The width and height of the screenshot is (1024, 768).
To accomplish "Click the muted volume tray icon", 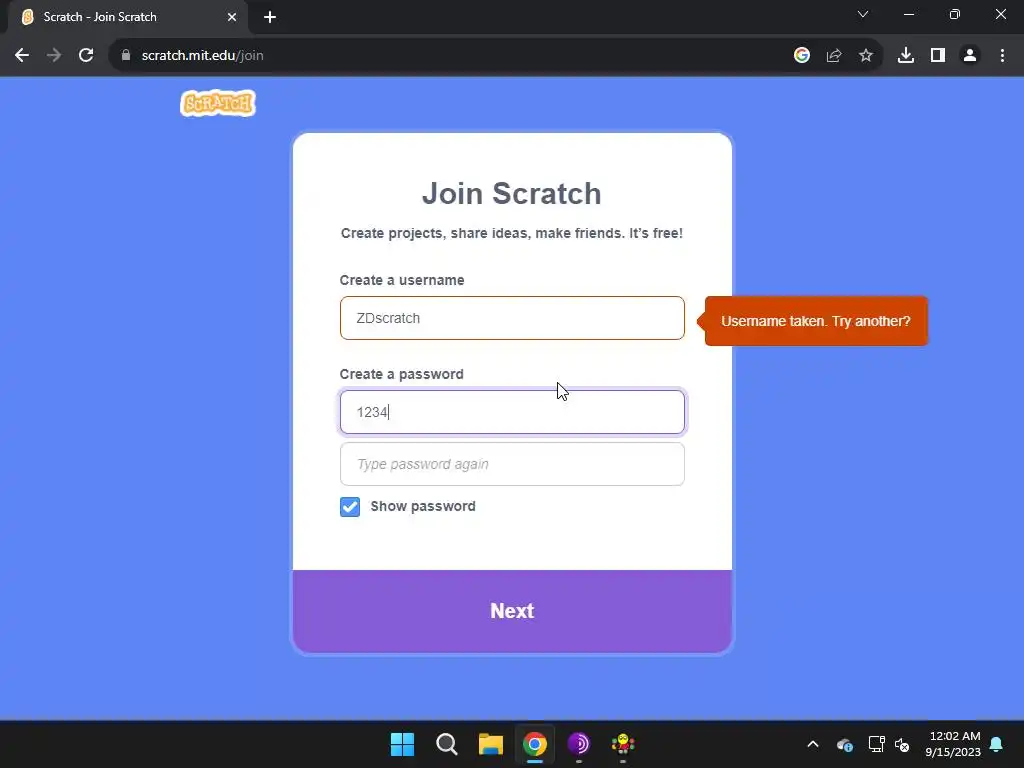I will pyautogui.click(x=902, y=744).
